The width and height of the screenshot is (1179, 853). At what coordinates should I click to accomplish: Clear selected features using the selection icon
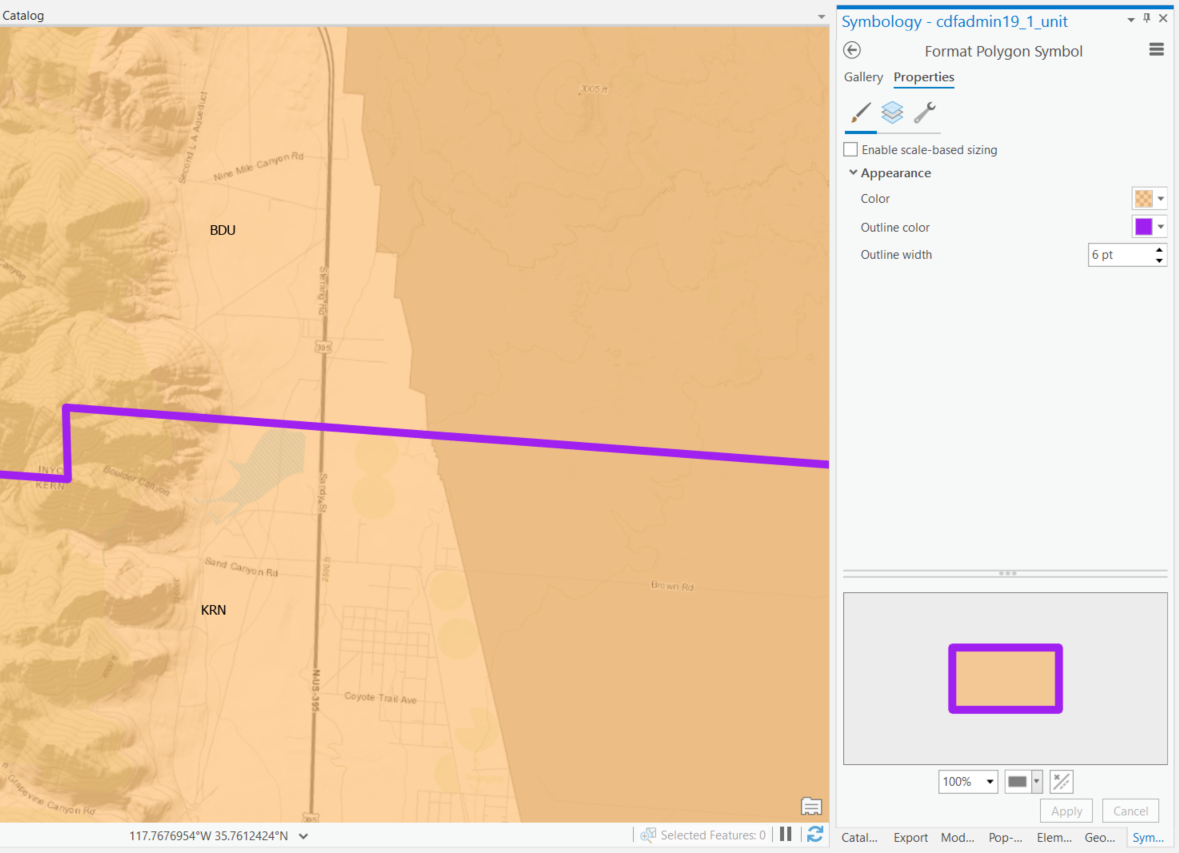[x=648, y=834]
